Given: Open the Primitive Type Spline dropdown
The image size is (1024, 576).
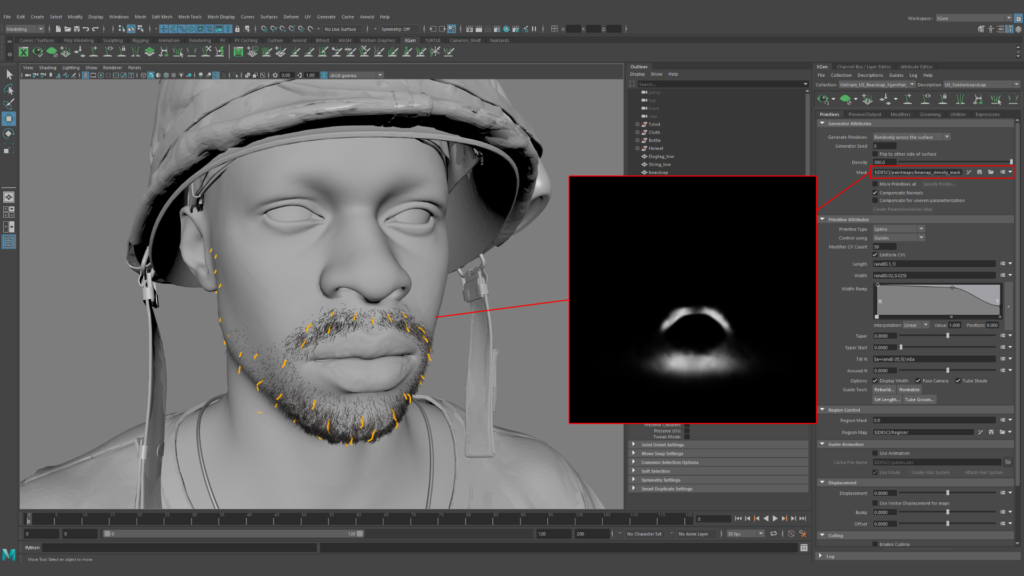Looking at the screenshot, I should coord(898,229).
